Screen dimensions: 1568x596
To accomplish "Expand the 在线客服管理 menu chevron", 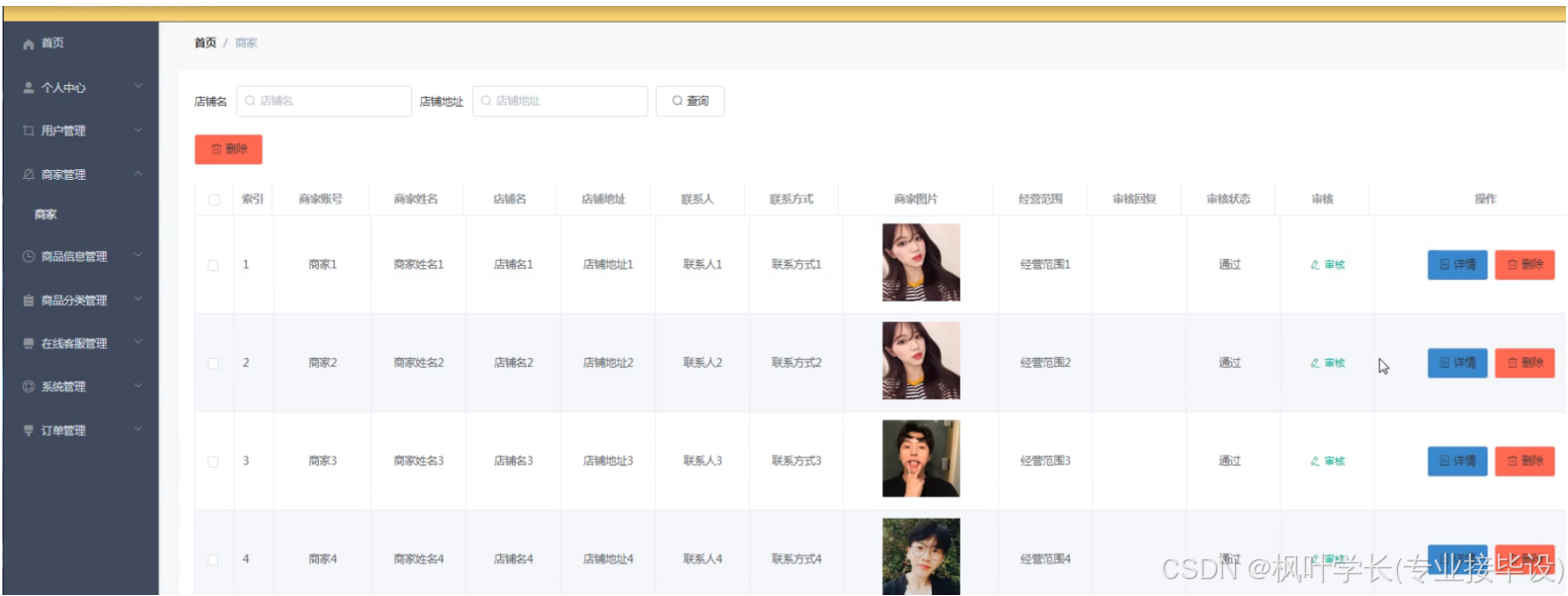I will tap(138, 342).
